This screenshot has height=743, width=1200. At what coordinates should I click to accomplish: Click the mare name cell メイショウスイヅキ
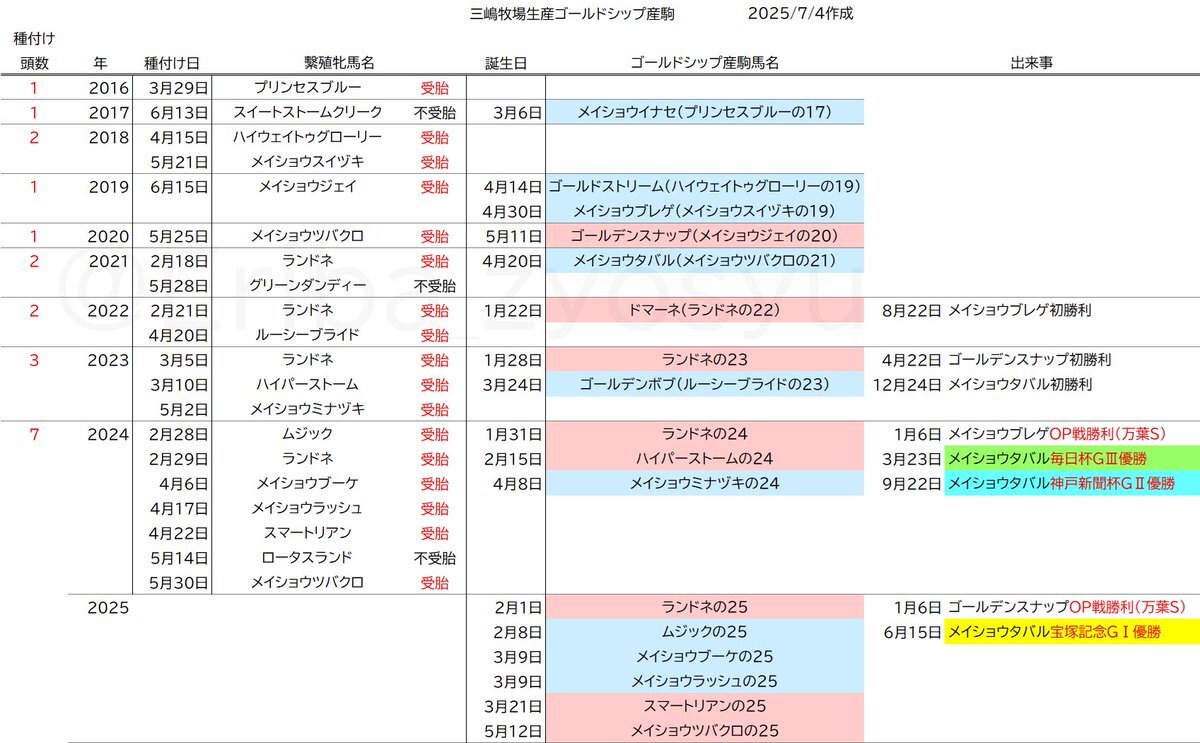[x=307, y=162]
